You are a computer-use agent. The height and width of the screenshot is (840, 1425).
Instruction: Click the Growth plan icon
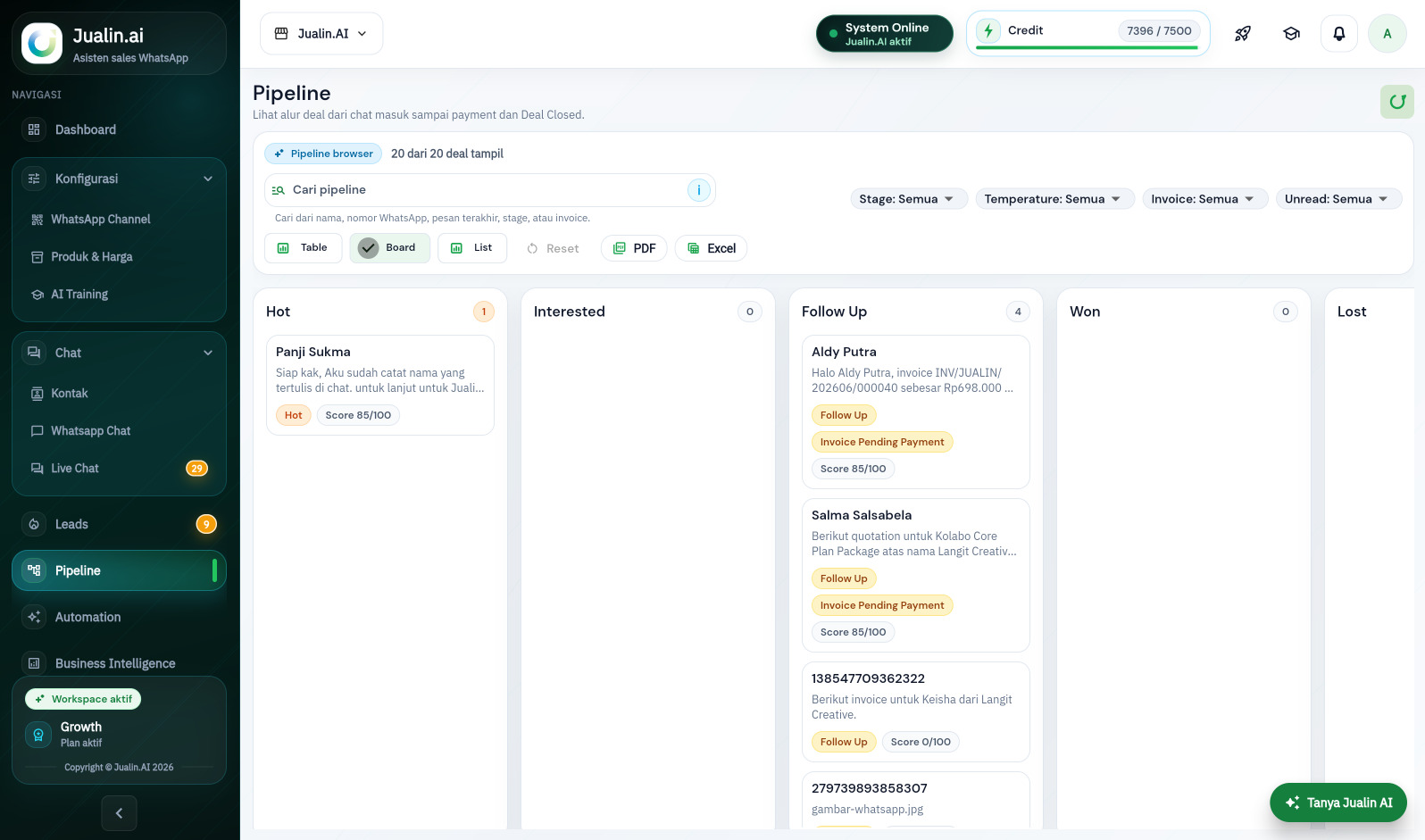tap(38, 735)
